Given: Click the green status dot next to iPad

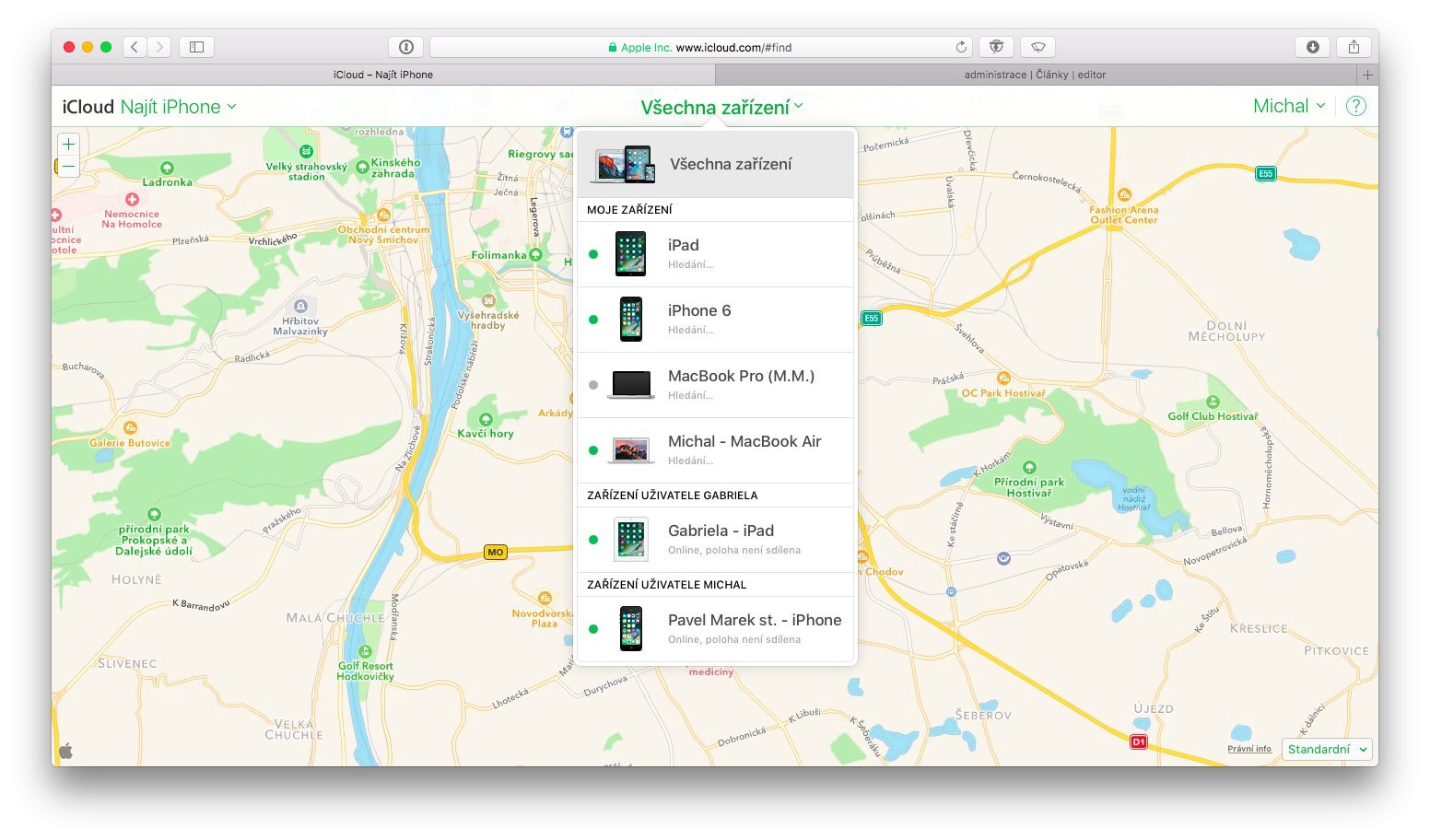Looking at the screenshot, I should (592, 253).
